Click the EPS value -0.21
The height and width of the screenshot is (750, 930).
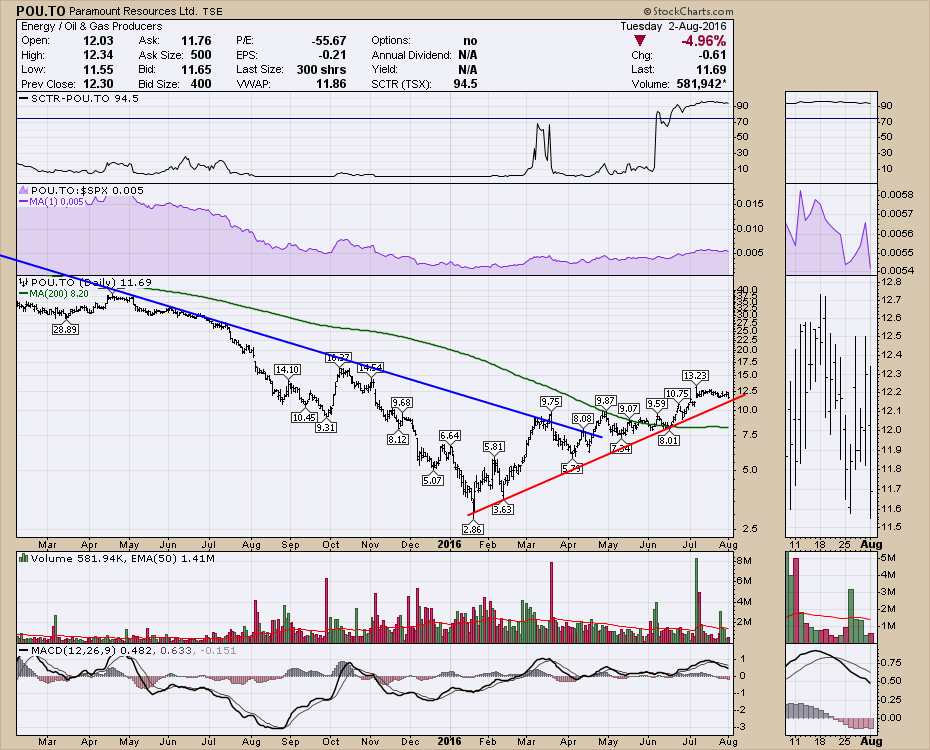tap(332, 55)
